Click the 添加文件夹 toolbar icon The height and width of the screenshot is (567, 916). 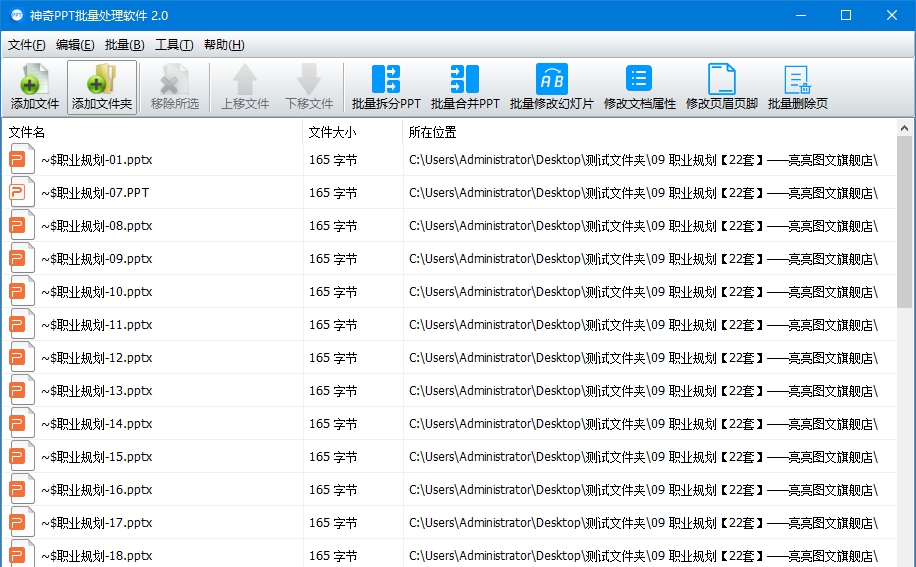(x=102, y=79)
